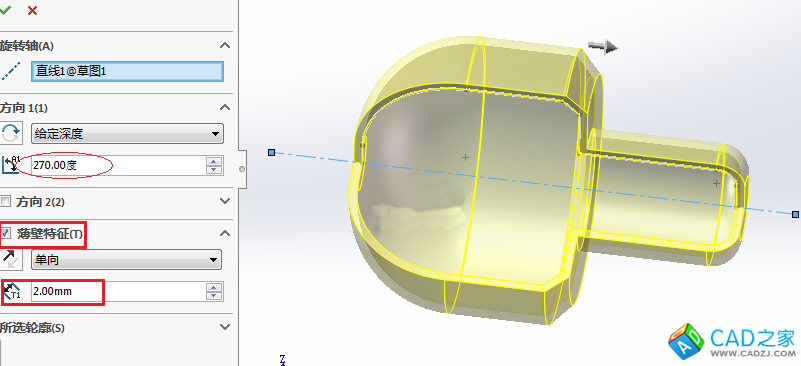This screenshot has width=801, height=366.
Task: Uncheck the 薄壁特征 checkbox
Action: [5, 234]
